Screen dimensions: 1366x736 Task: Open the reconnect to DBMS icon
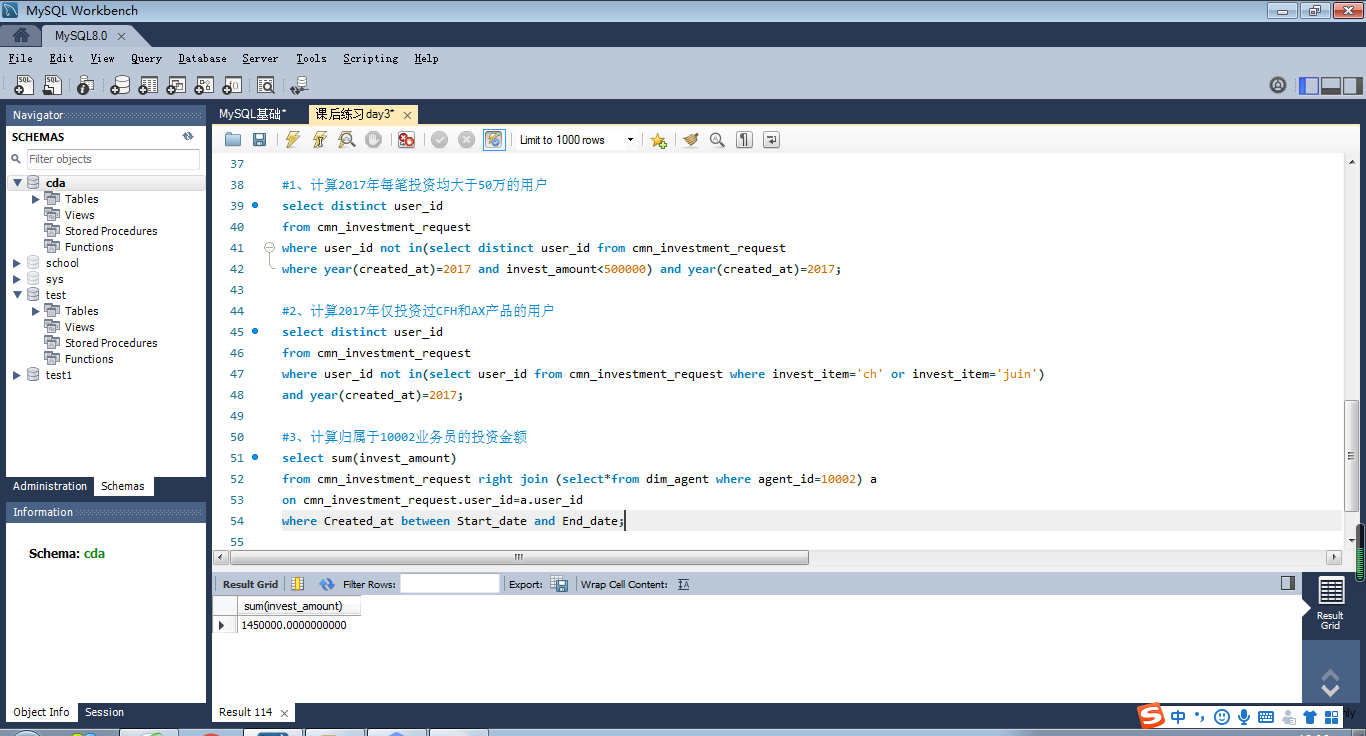click(298, 86)
